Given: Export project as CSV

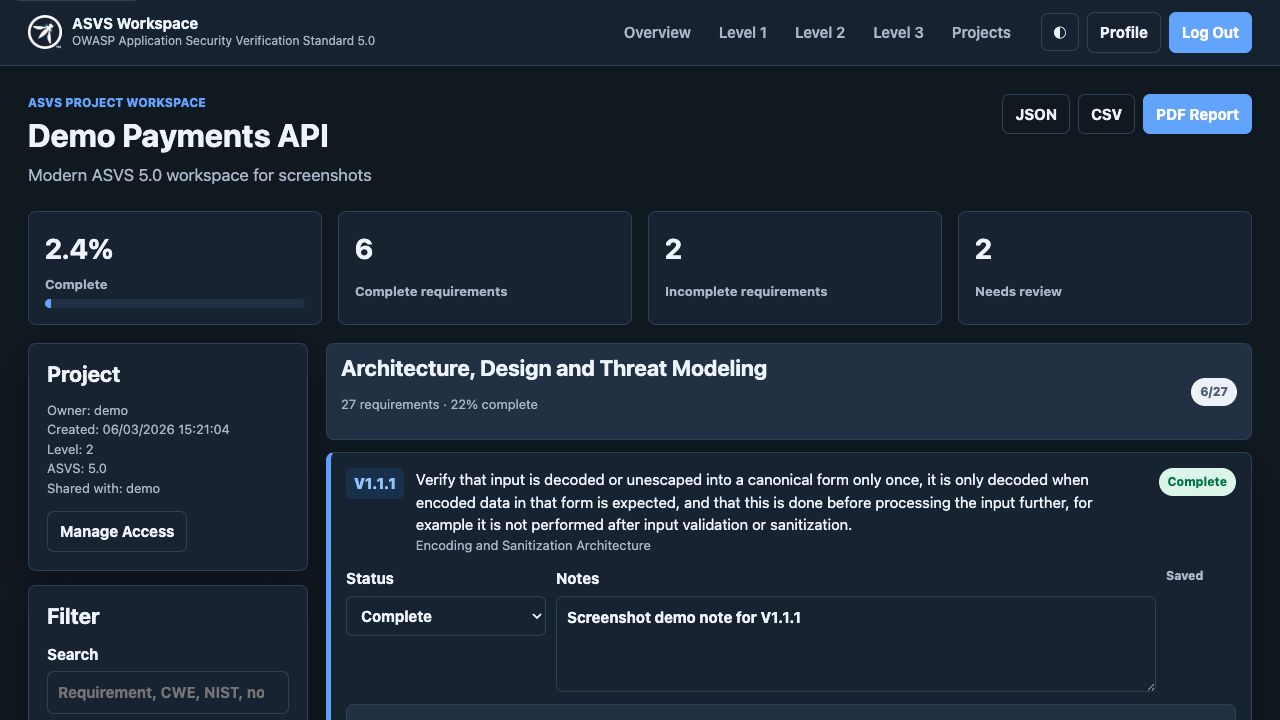Looking at the screenshot, I should click(1106, 114).
